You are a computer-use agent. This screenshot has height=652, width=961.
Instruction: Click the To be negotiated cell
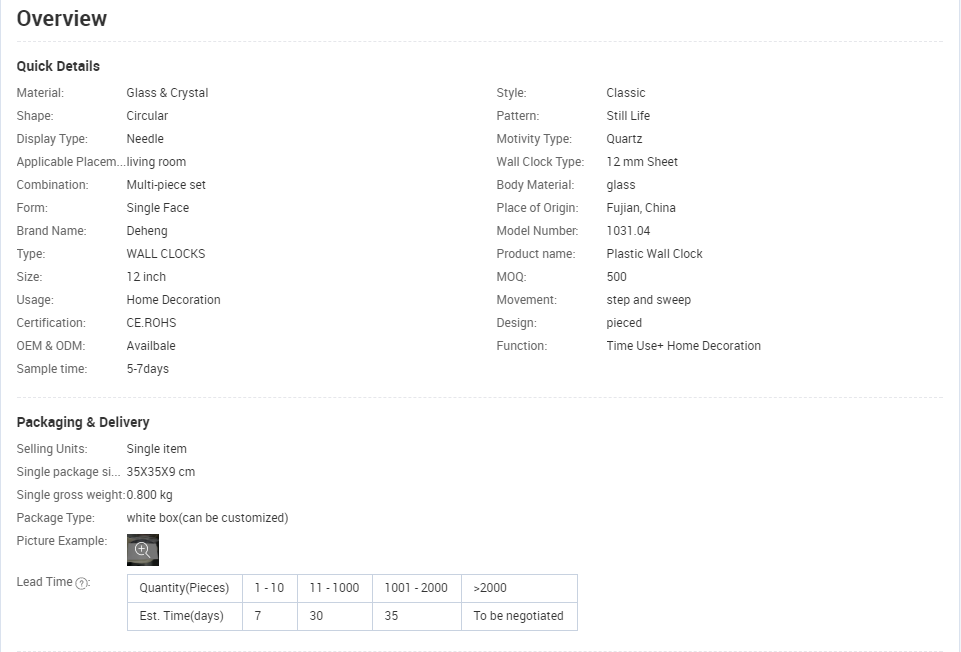519,616
